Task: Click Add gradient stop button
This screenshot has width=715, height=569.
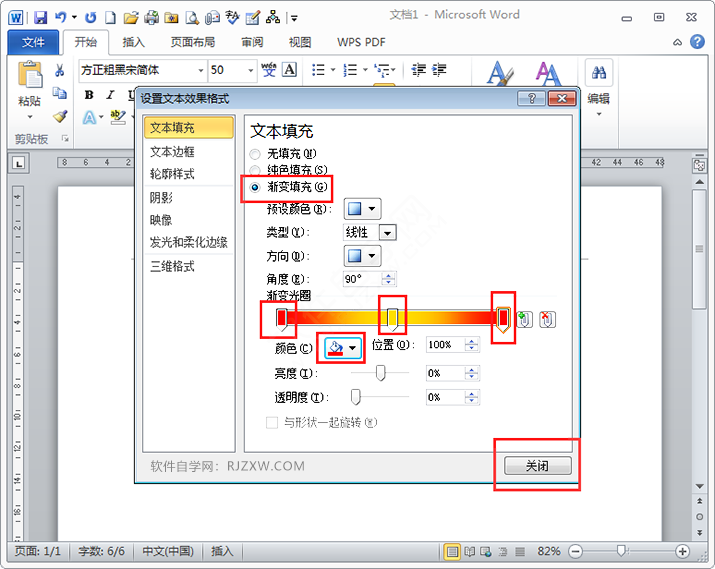Action: pyautogui.click(x=524, y=319)
